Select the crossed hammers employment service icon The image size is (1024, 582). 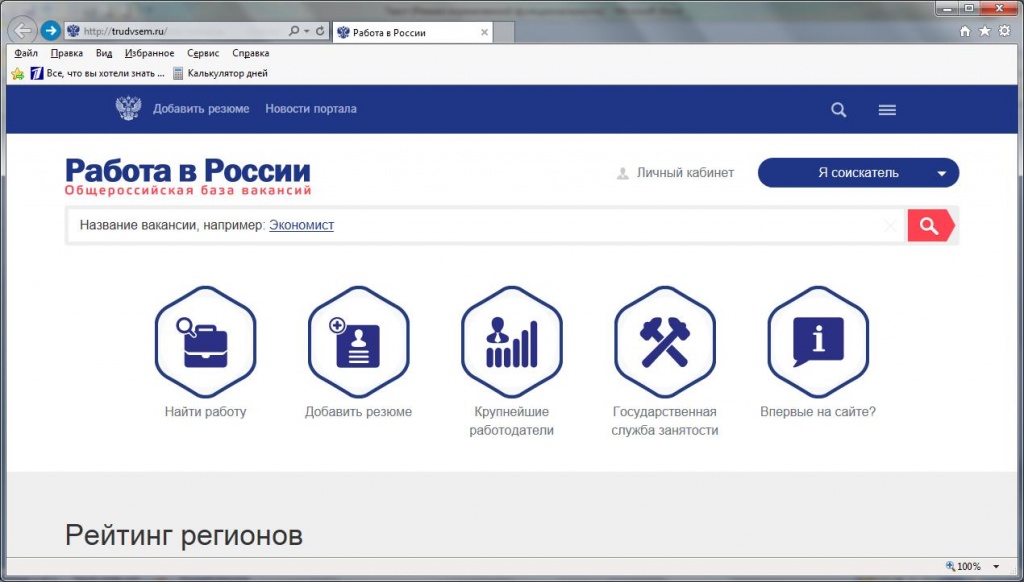(x=665, y=342)
